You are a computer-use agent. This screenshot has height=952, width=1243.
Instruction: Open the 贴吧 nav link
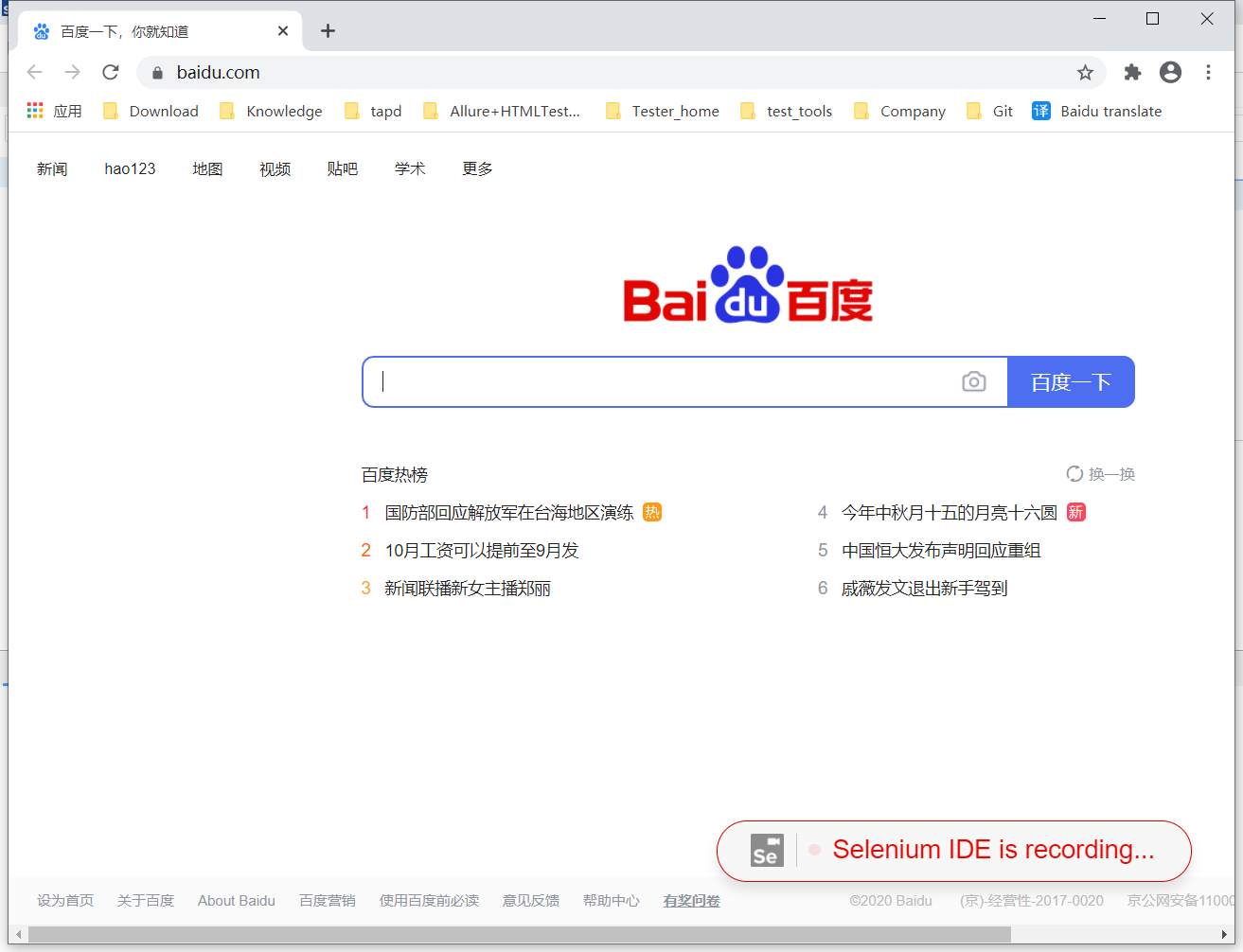tap(342, 168)
